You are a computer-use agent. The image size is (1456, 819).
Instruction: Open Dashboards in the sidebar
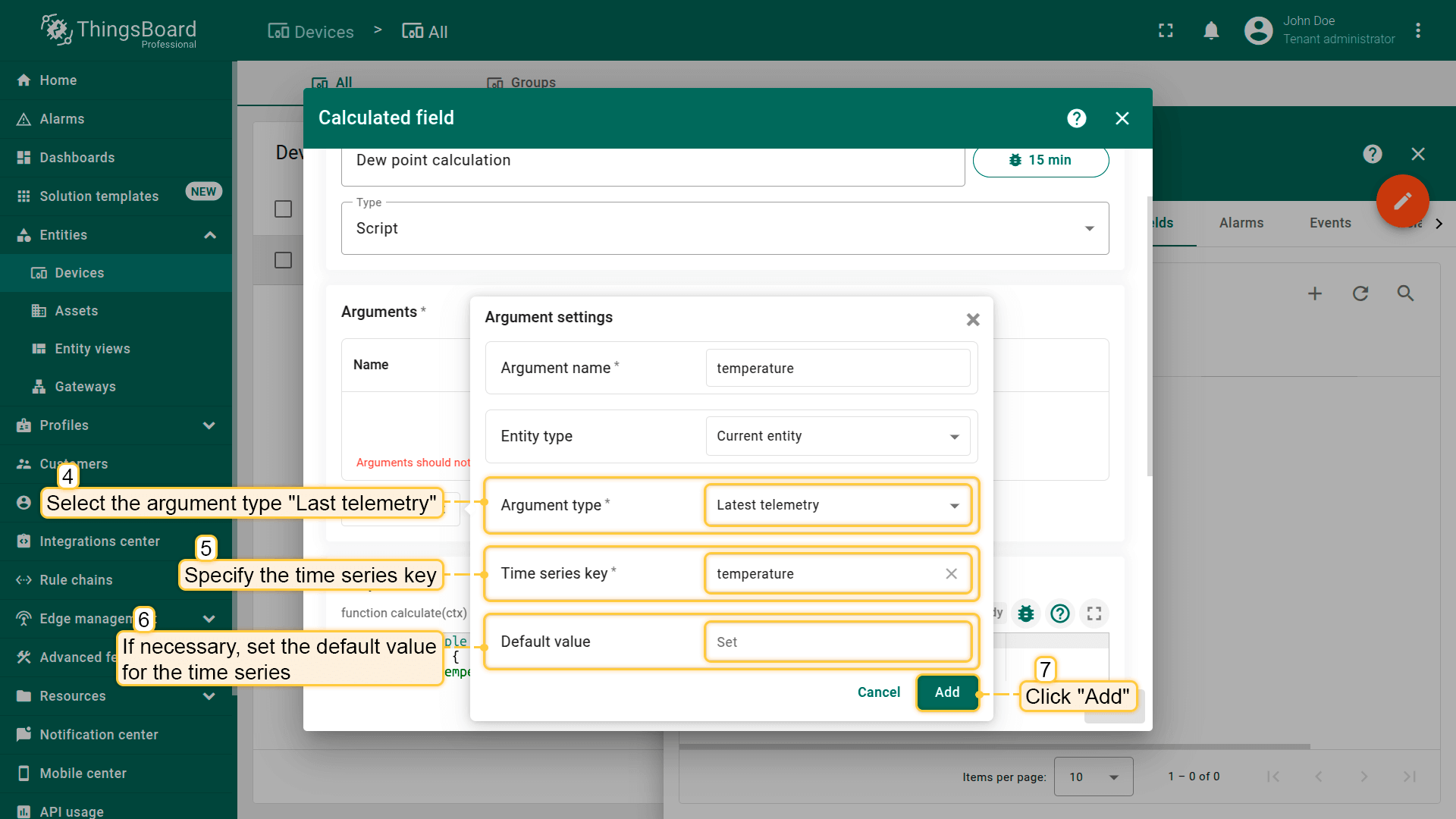tap(77, 158)
